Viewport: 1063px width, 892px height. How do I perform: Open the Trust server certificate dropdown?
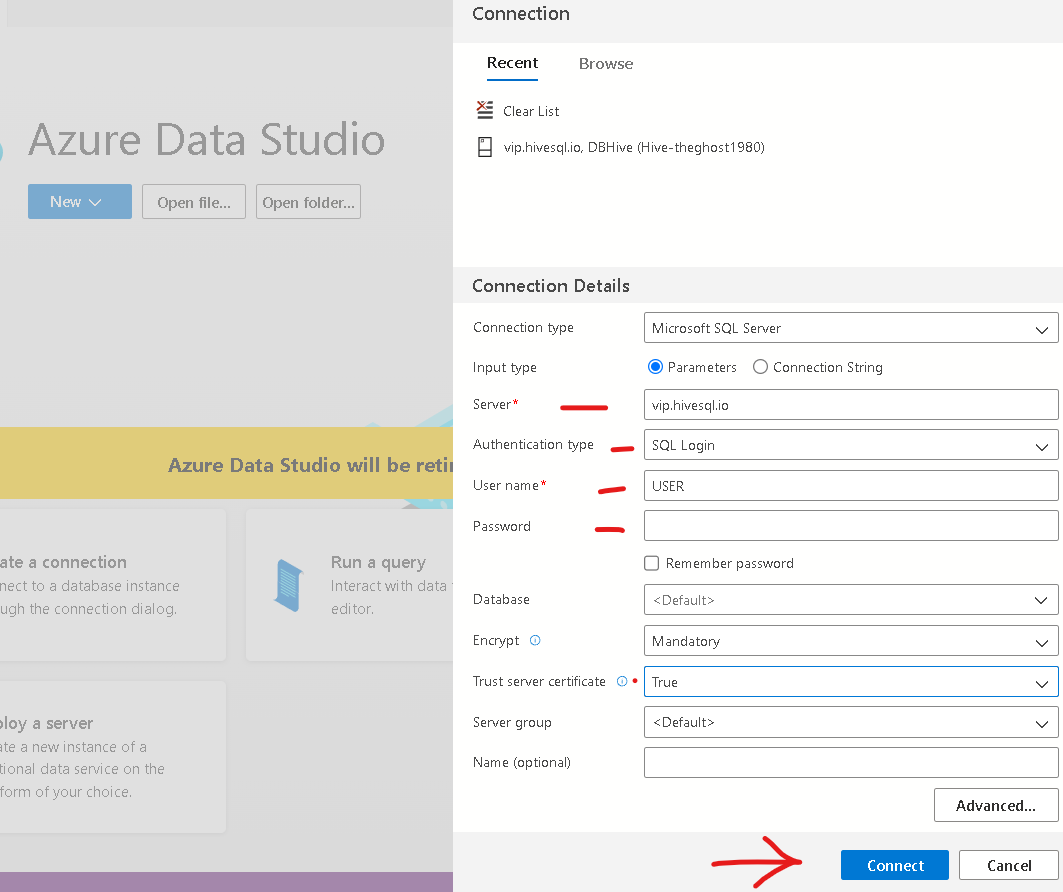click(x=851, y=682)
